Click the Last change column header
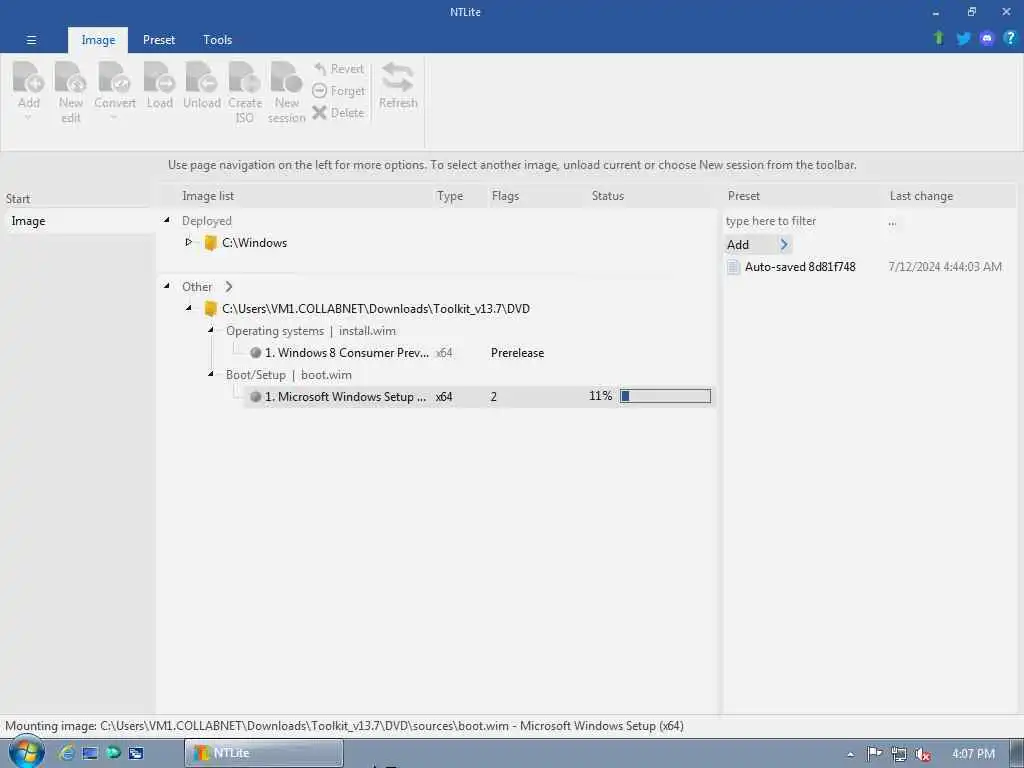 [921, 196]
